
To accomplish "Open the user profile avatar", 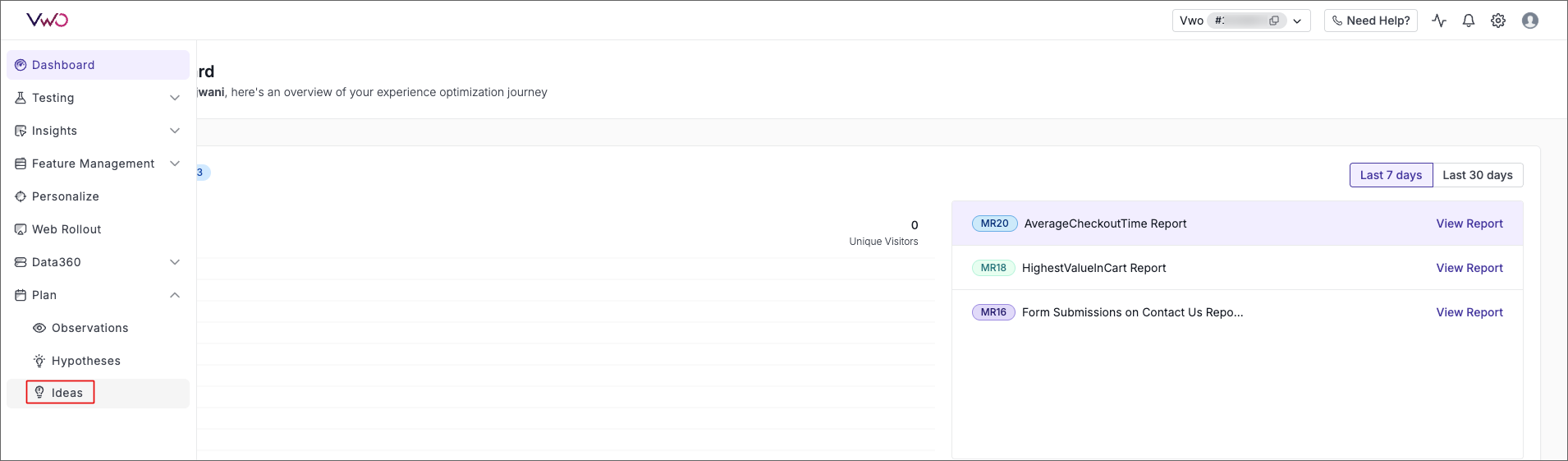I will 1530,21.
